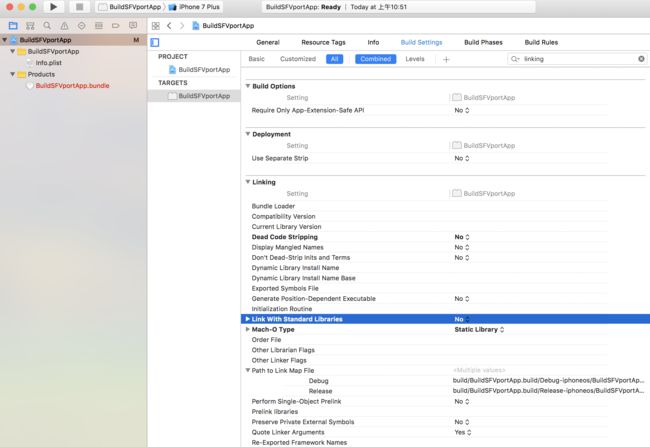Select the Other Linker Flags setting row
This screenshot has height=447, width=650.
(x=445, y=360)
